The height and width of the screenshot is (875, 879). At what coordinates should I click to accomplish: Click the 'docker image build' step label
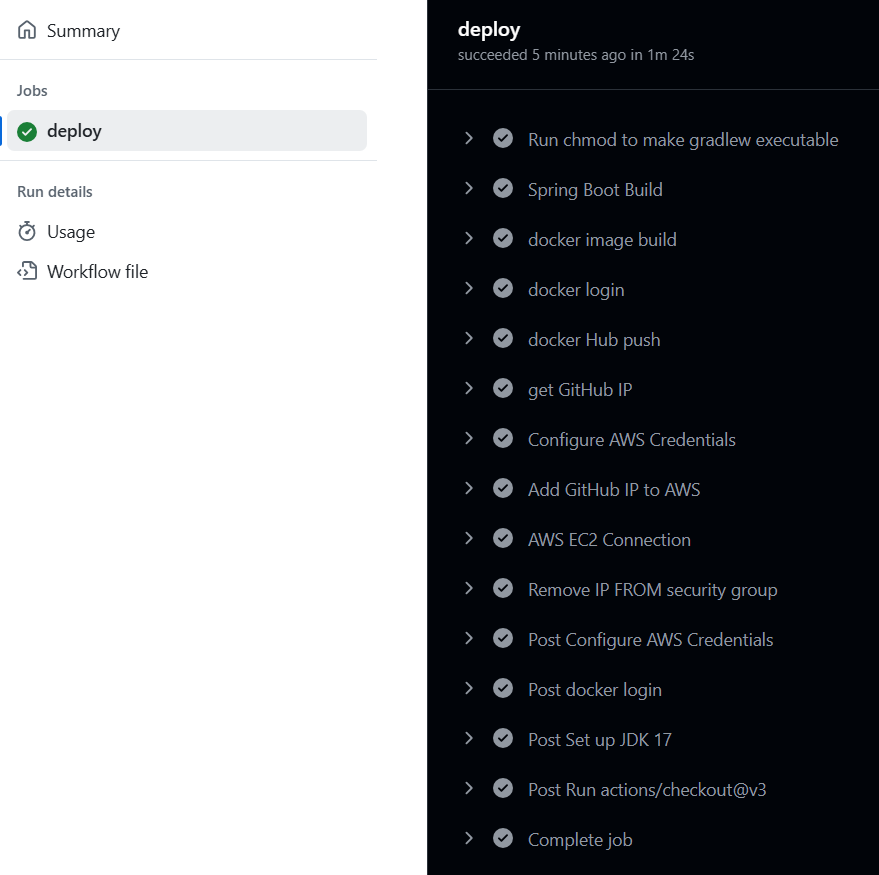pos(602,240)
